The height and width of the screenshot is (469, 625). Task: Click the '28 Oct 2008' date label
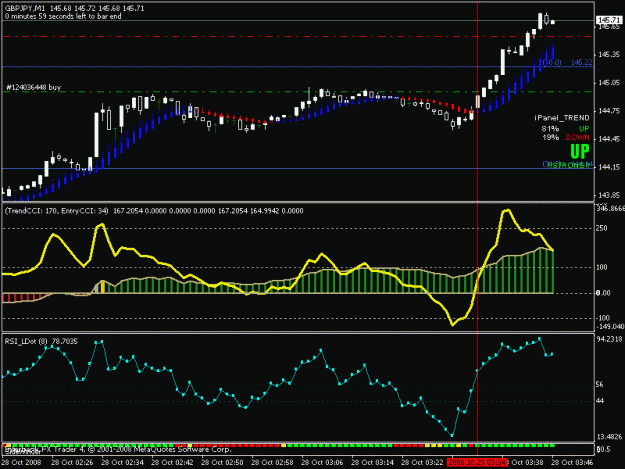(22, 463)
